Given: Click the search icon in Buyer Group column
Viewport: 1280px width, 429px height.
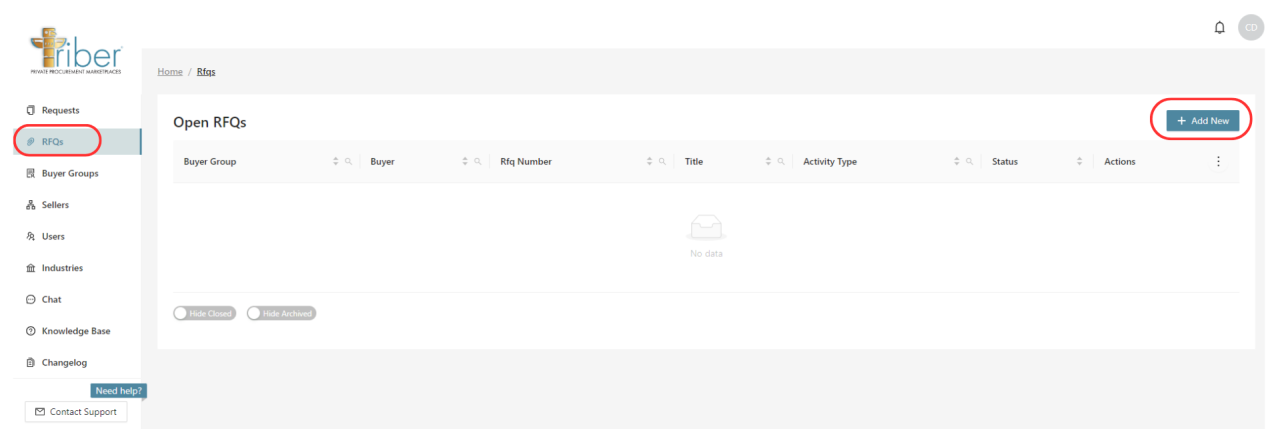Looking at the screenshot, I should [x=348, y=162].
